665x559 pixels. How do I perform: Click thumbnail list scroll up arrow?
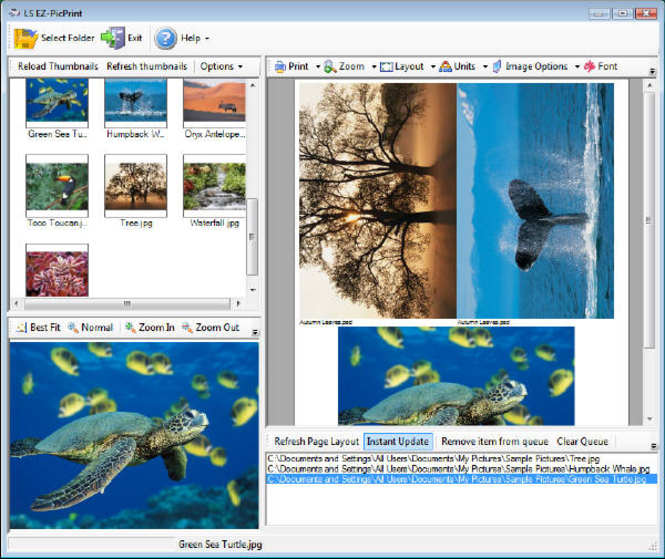click(x=252, y=85)
